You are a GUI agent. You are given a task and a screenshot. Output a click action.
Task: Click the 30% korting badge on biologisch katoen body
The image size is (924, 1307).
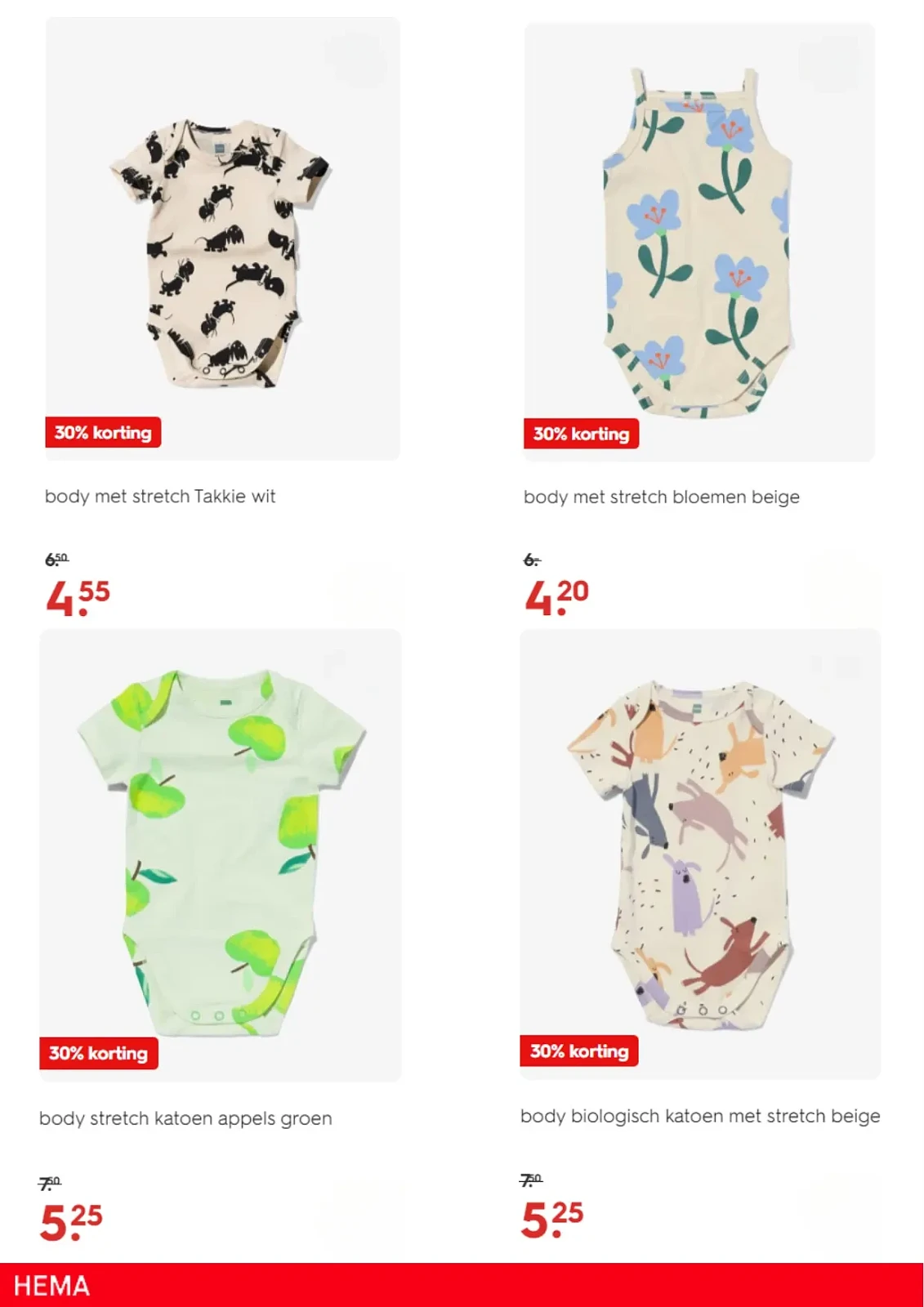pos(578,1051)
